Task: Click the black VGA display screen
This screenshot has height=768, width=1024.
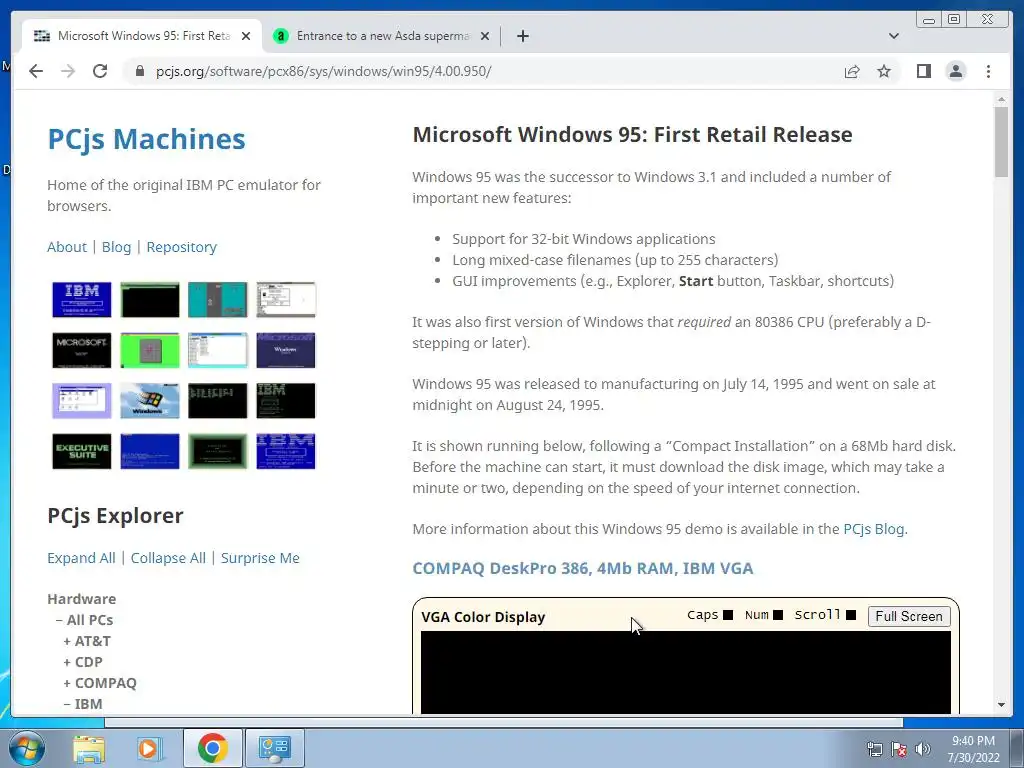Action: (686, 672)
